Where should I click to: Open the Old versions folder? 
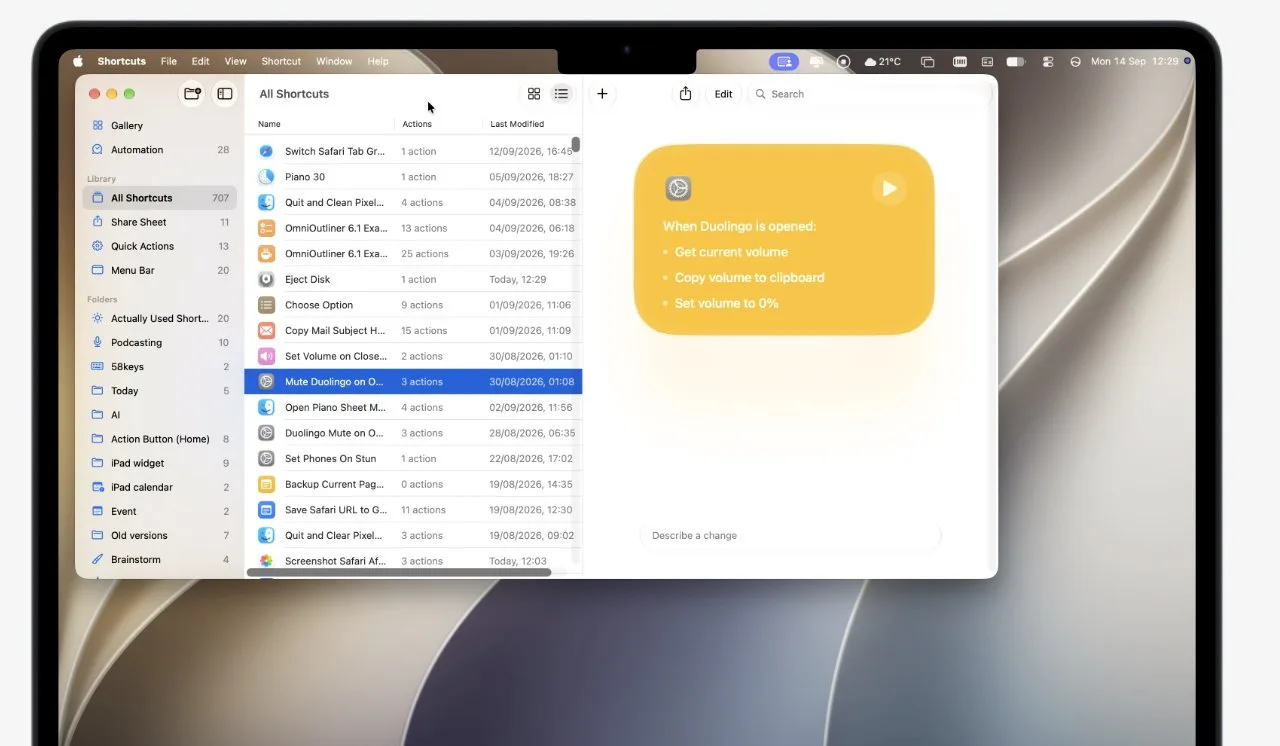(160, 535)
